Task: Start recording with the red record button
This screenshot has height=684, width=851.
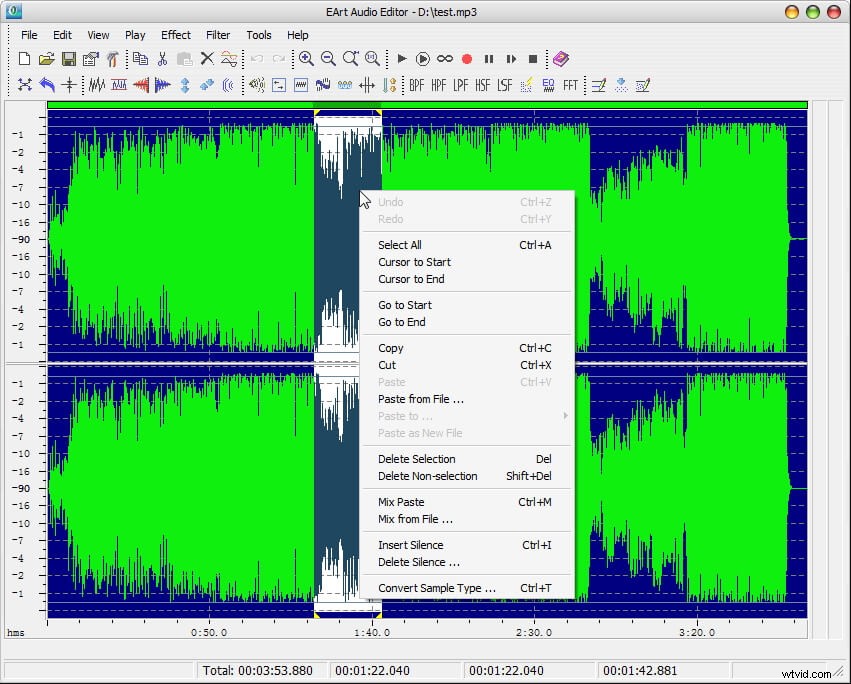Action: 465,58
